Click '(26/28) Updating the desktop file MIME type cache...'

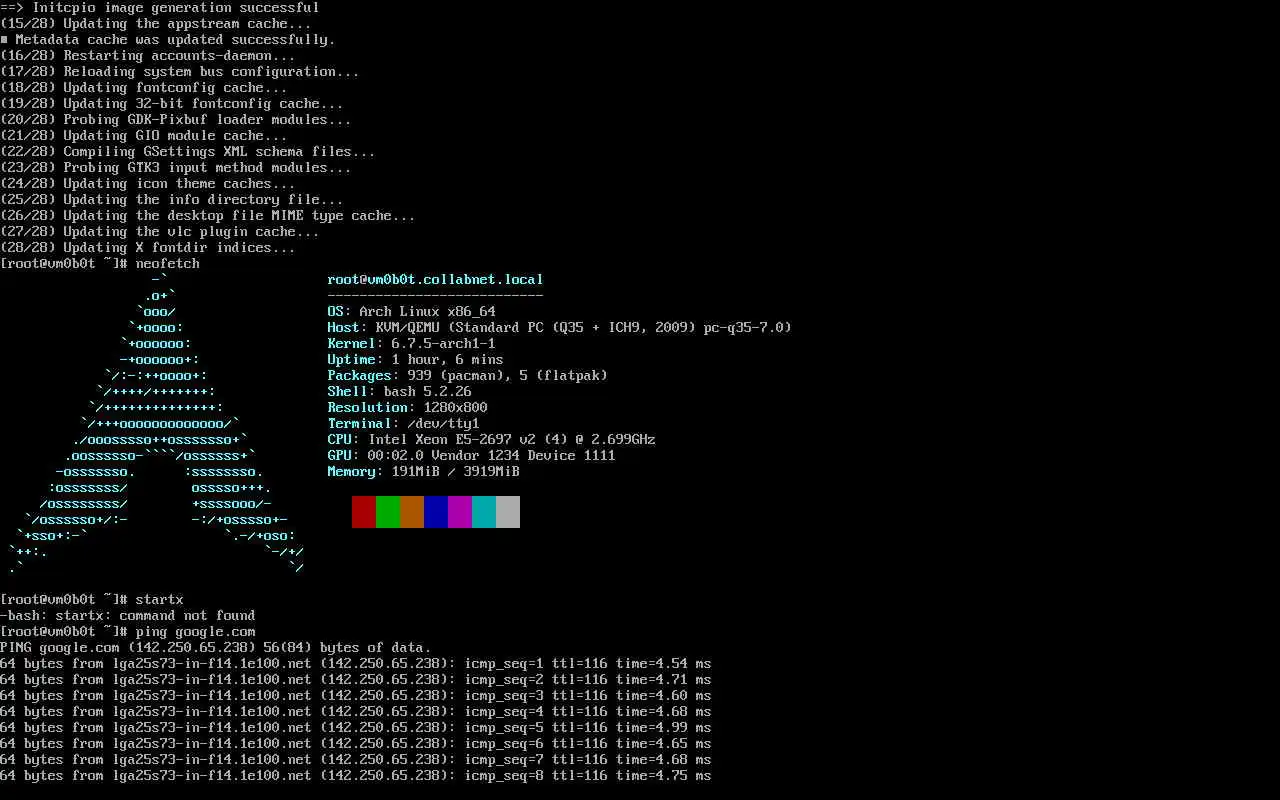click(x=208, y=216)
